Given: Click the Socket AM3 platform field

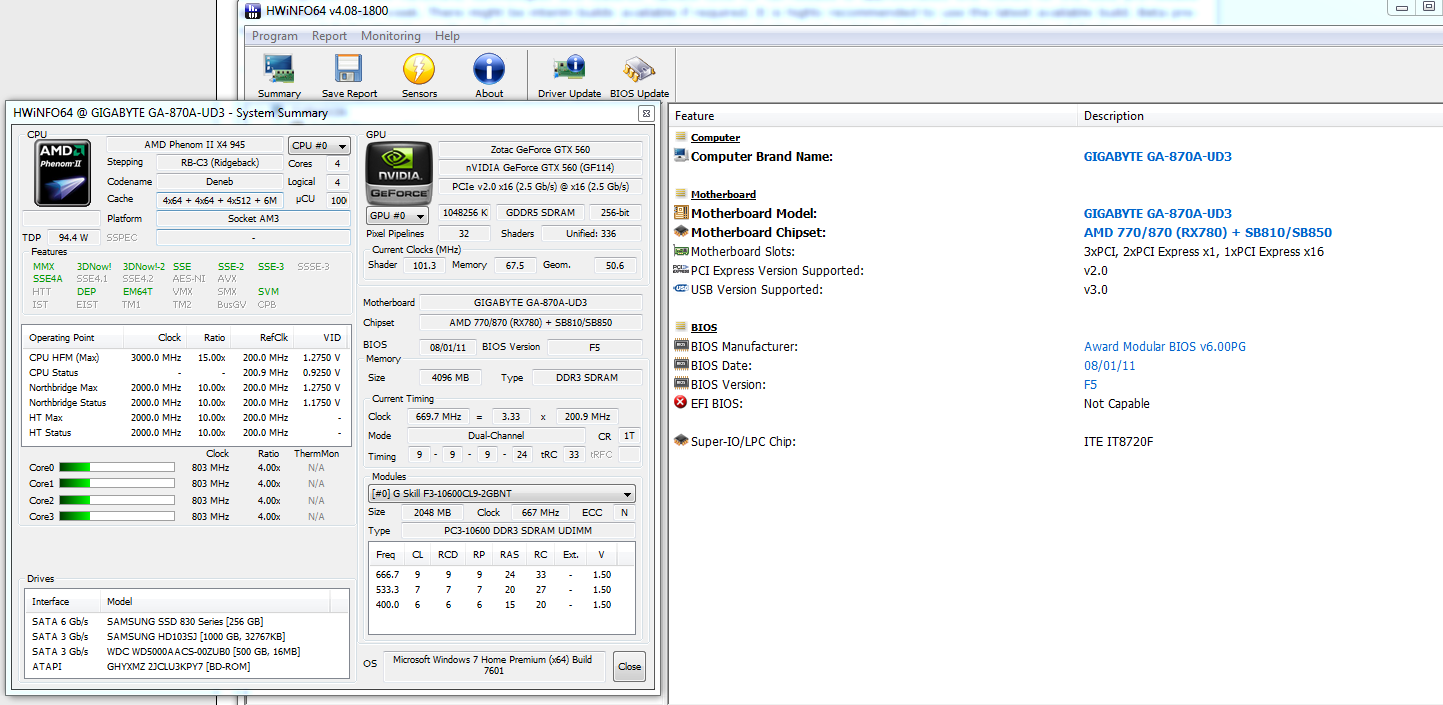Looking at the screenshot, I should [255, 218].
